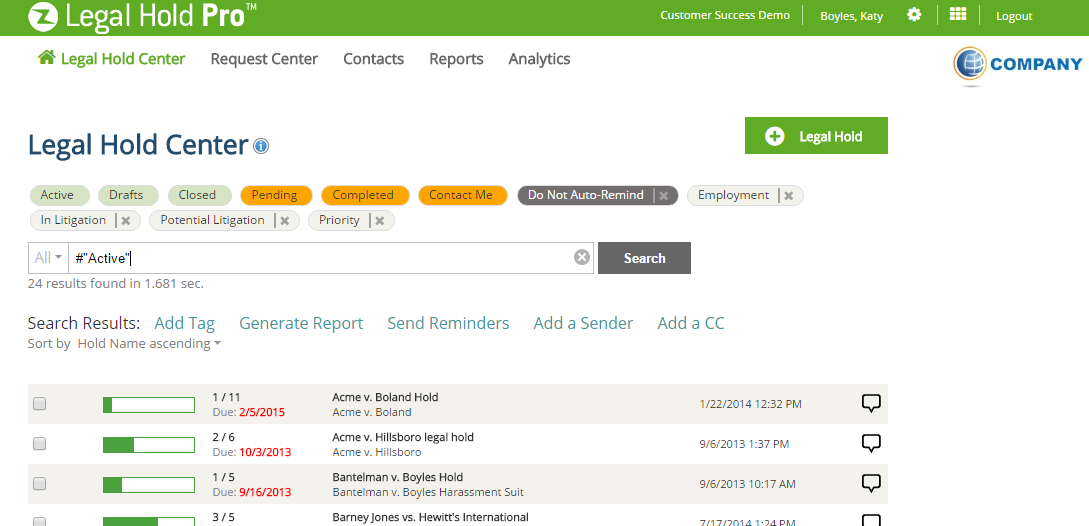Open the Reports tab
This screenshot has width=1089, height=526.
(x=456, y=59)
